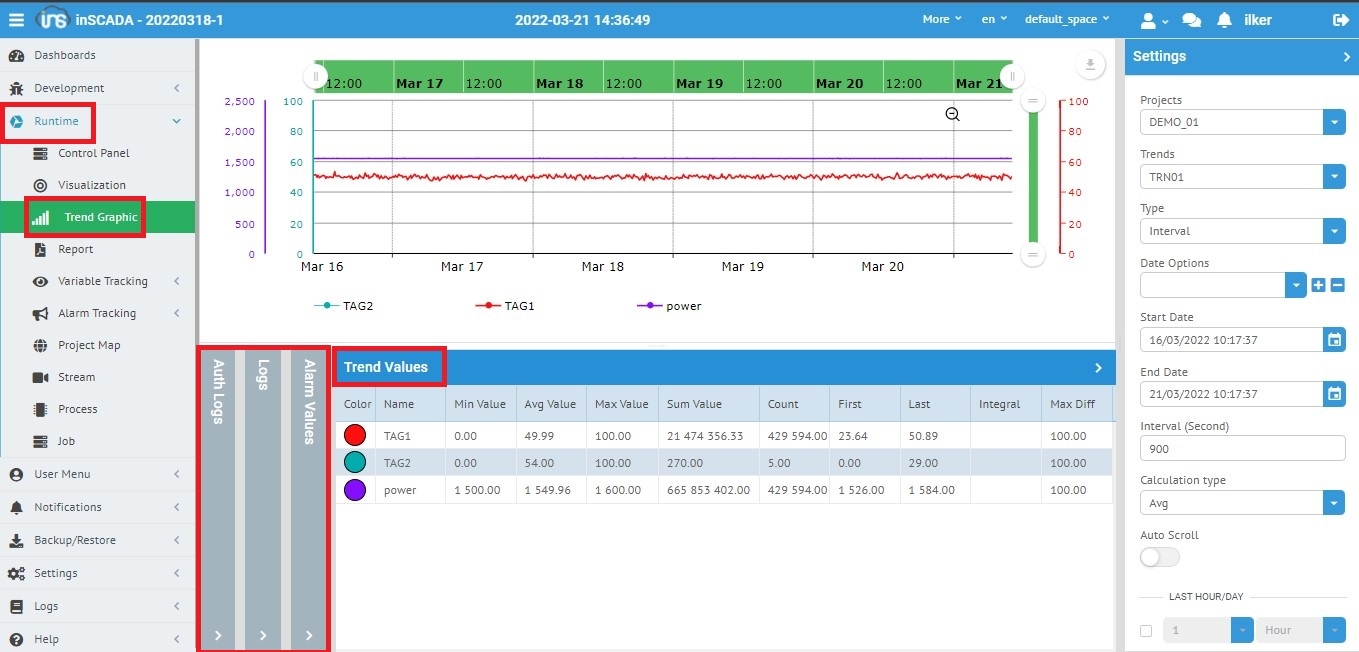Click the minus icon beside Date Options
Screen dimensions: 1359x652
pos(1337,285)
